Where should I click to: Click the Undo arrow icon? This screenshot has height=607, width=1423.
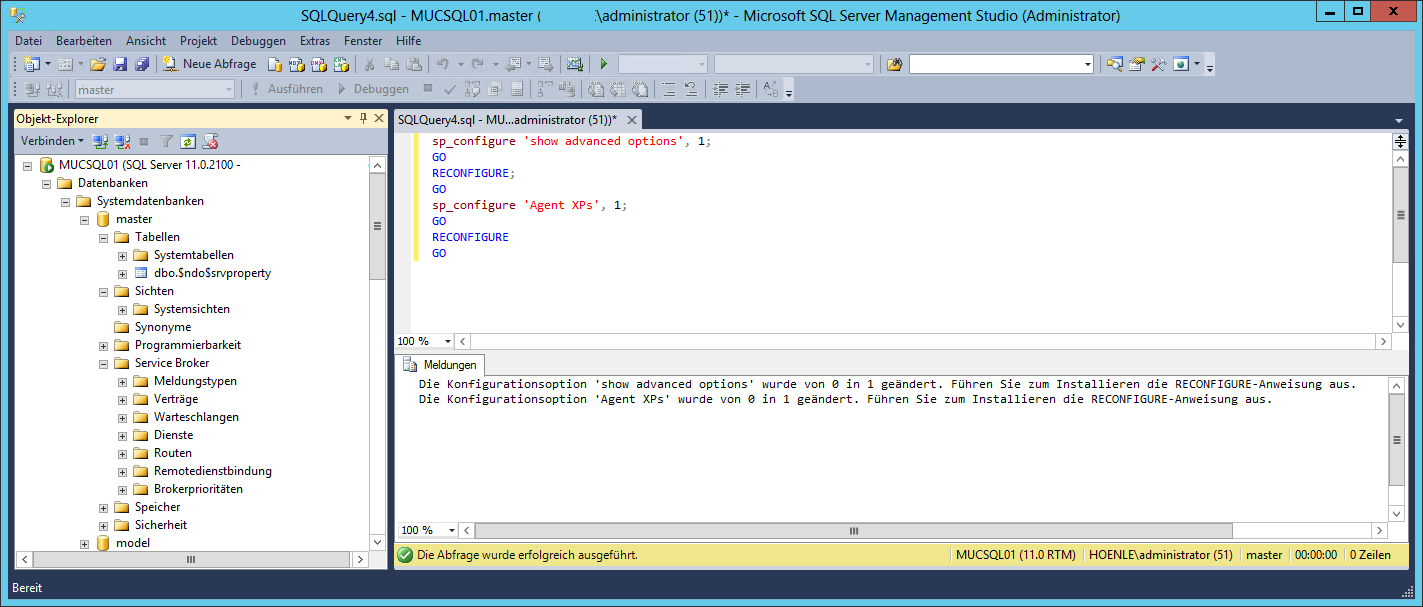click(443, 64)
